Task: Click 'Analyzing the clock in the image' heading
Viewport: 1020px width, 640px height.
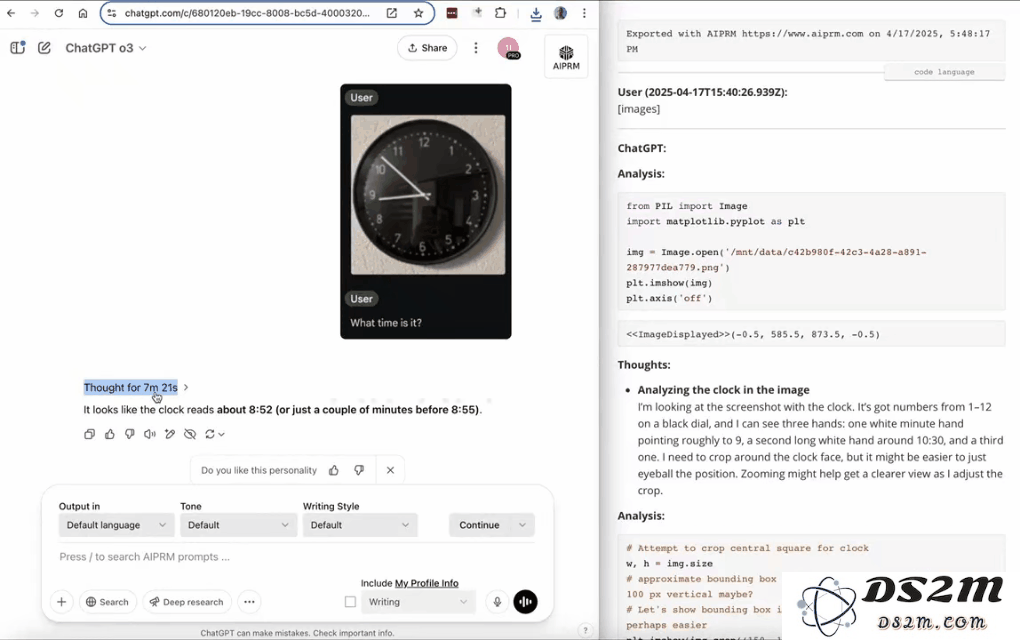Action: (x=723, y=390)
